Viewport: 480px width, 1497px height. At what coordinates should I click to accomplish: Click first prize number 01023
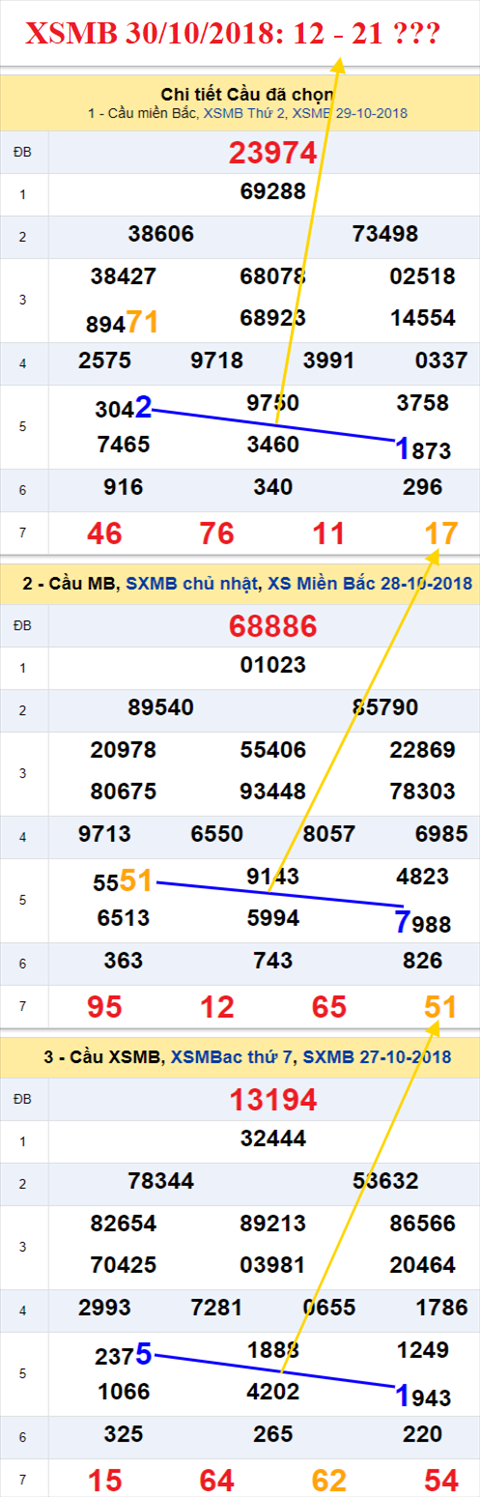tap(273, 665)
